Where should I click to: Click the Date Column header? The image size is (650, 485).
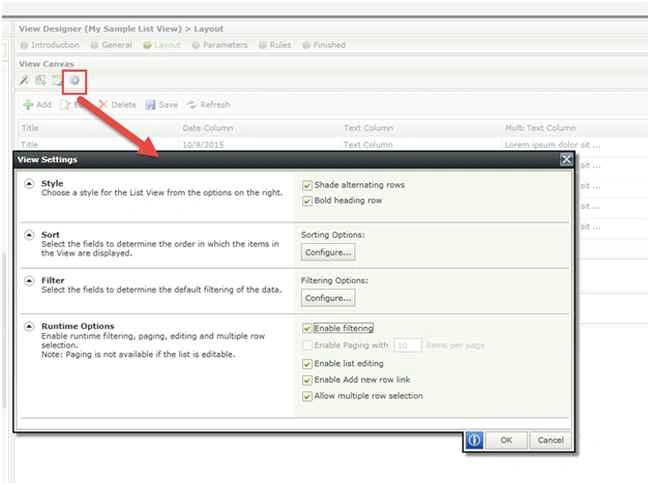click(x=260, y=128)
